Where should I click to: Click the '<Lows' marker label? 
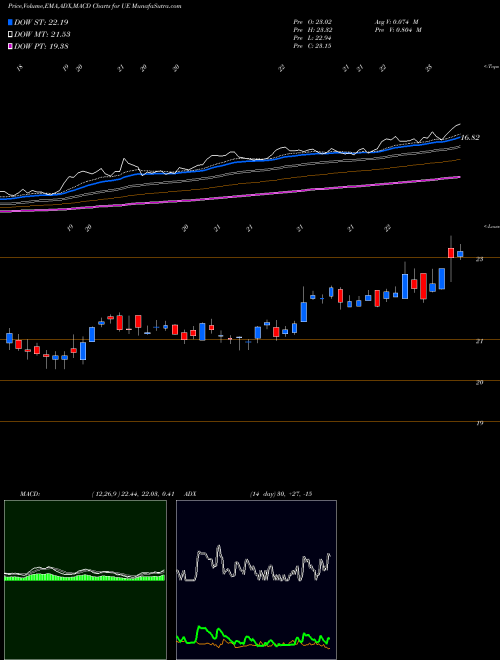click(x=491, y=226)
